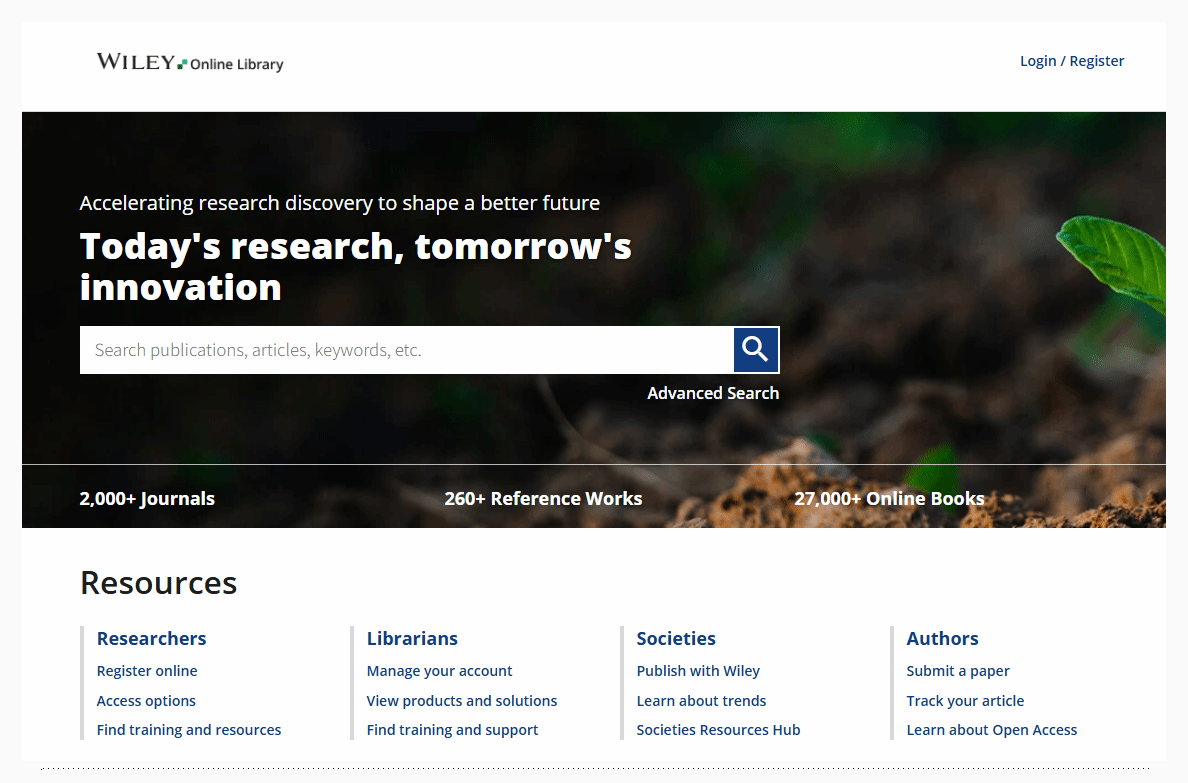Browse the 27,000+ Online Books link

(x=889, y=498)
